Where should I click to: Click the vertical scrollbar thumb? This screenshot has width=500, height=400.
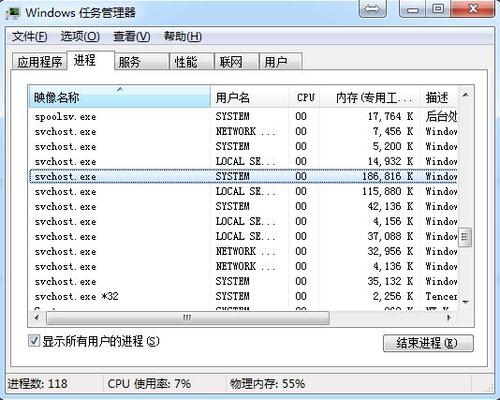(x=465, y=237)
